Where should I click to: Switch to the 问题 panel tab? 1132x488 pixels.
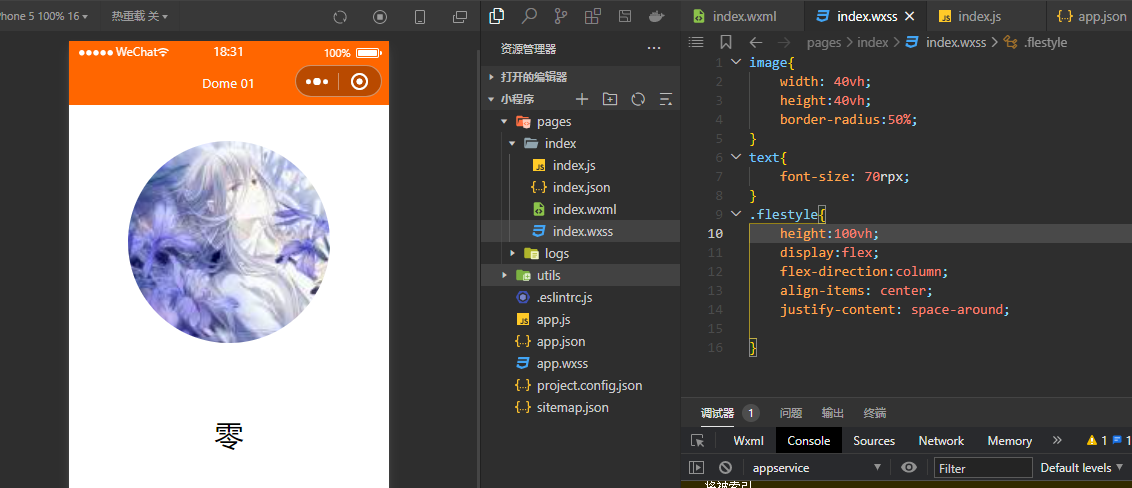coord(791,413)
